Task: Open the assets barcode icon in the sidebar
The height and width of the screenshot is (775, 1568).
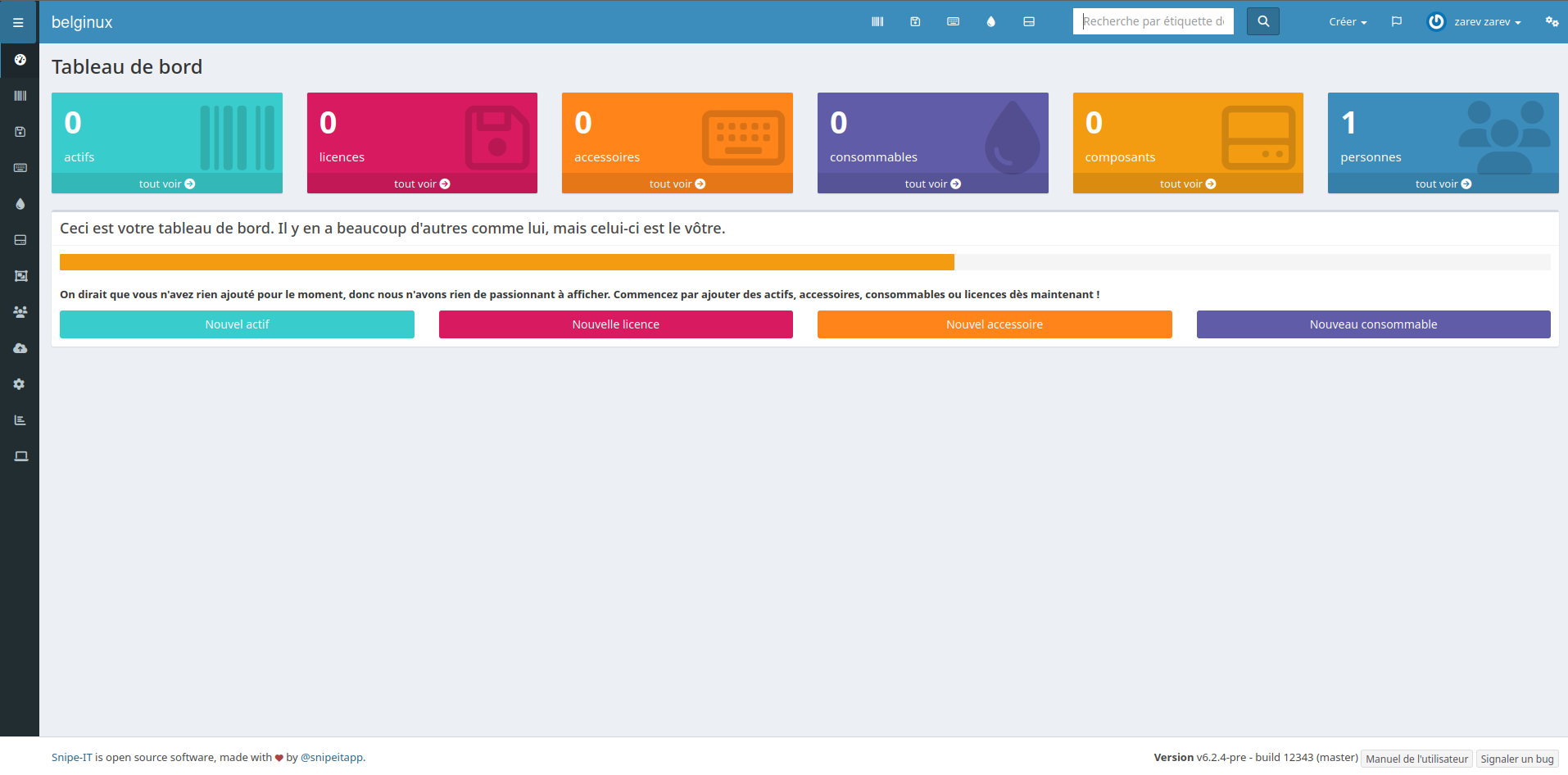Action: pyautogui.click(x=19, y=96)
